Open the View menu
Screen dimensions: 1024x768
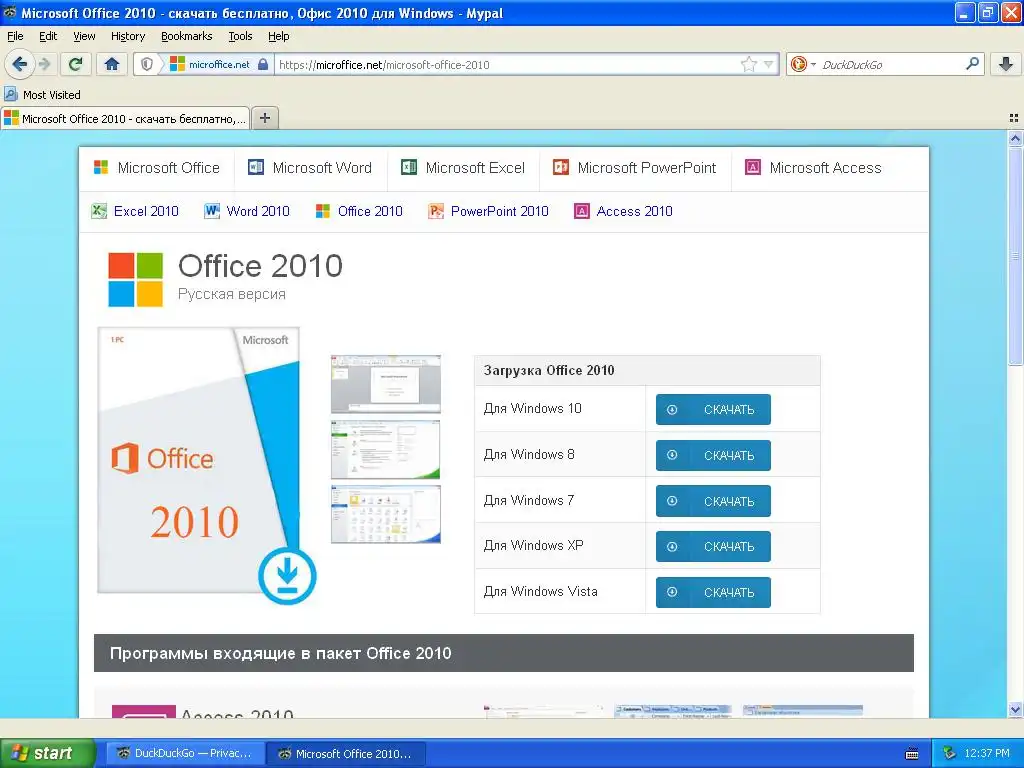[84, 36]
